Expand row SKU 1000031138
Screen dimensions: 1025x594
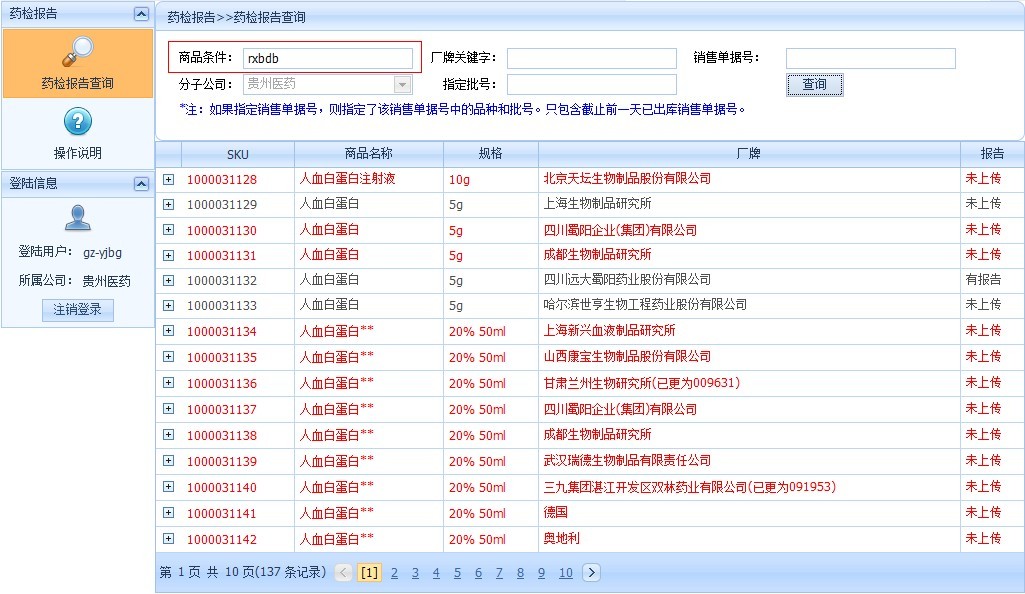(x=169, y=435)
